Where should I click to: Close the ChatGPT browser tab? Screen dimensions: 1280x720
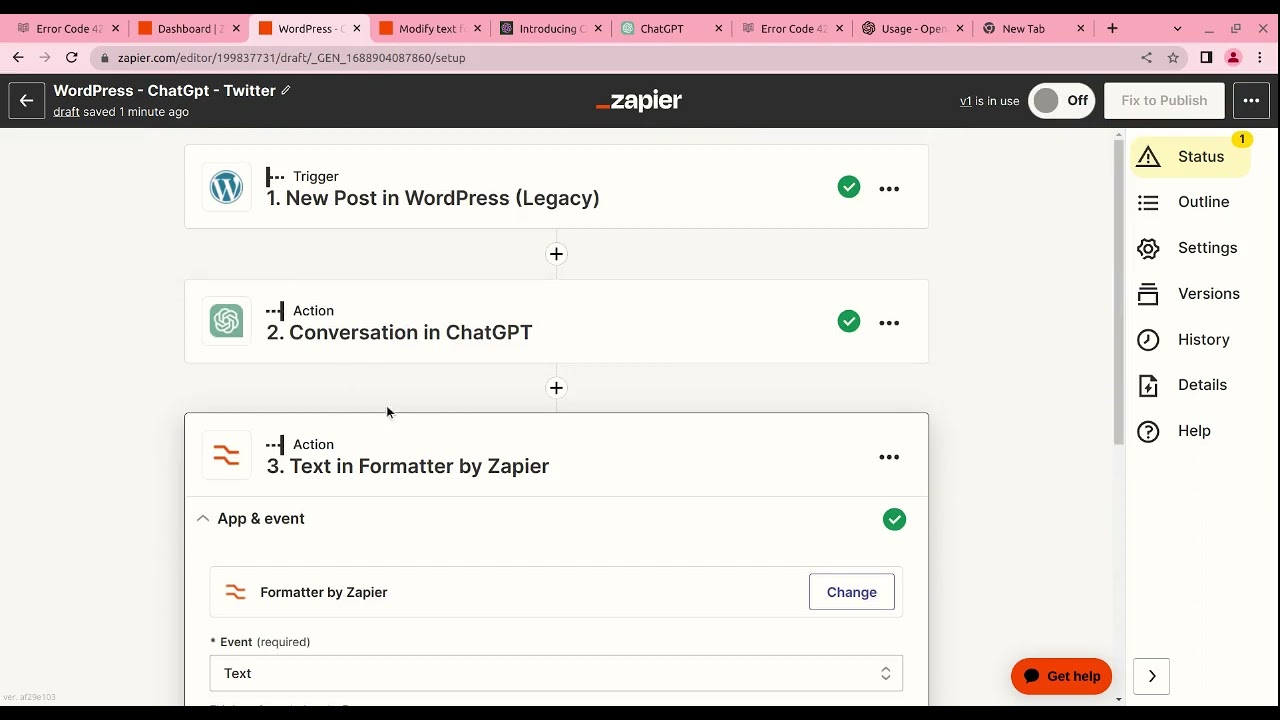point(719,29)
